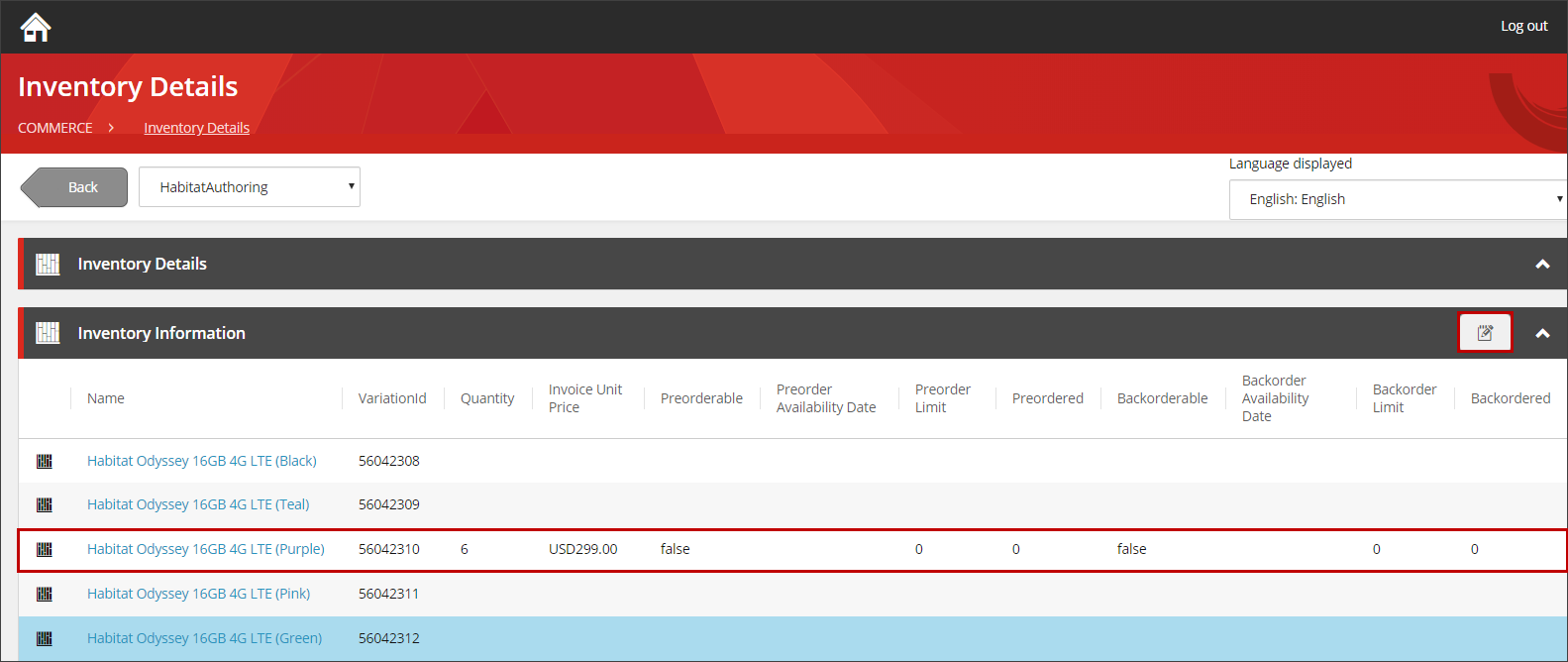This screenshot has width=1568, height=662.
Task: Click the USD299.00 price cell
Action: pos(582,549)
